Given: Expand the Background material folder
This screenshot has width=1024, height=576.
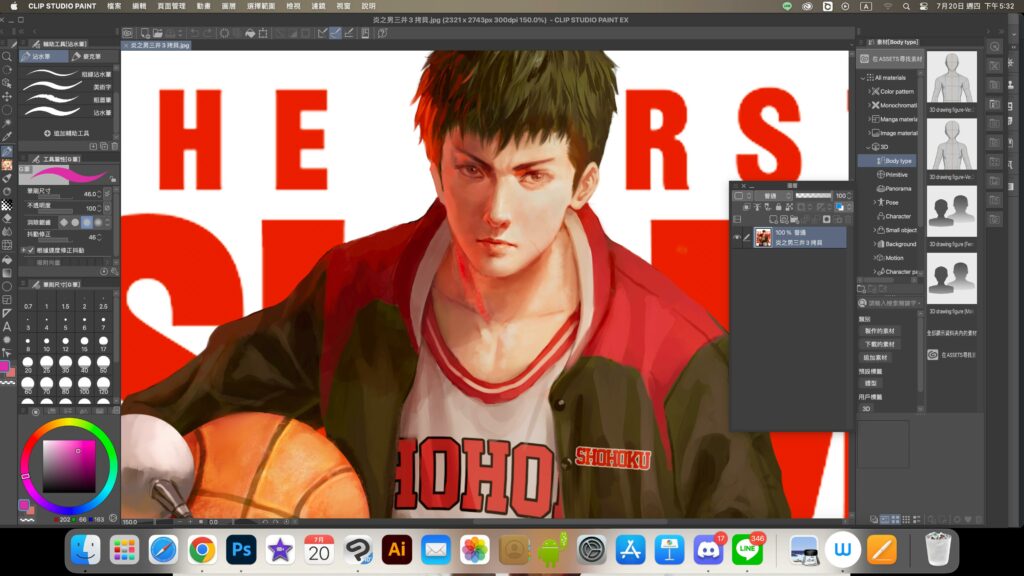Looking at the screenshot, I should [x=874, y=244].
